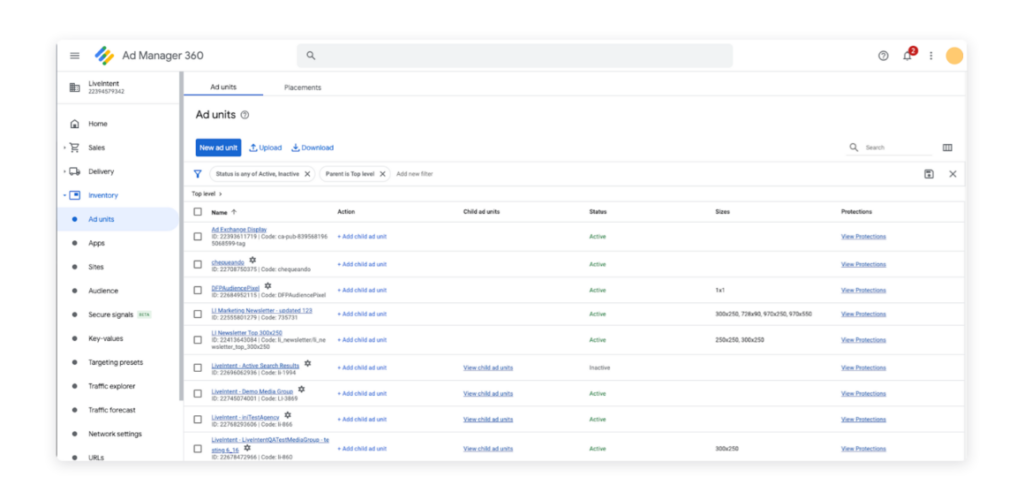Select the DFPAudiencePixel row checkbox
The height and width of the screenshot is (500, 1024).
(198, 290)
